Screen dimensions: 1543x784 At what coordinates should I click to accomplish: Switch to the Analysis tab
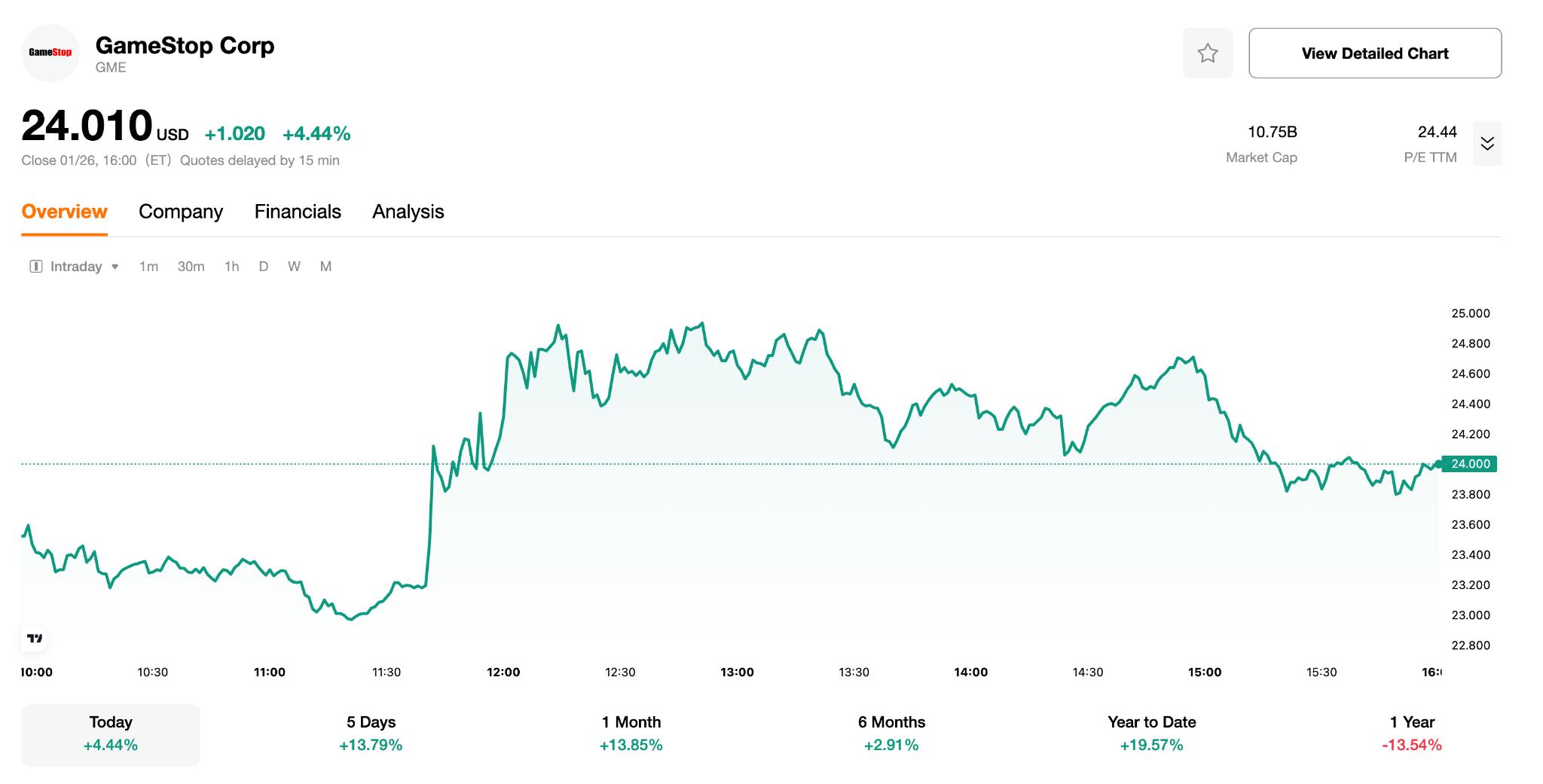coord(408,212)
